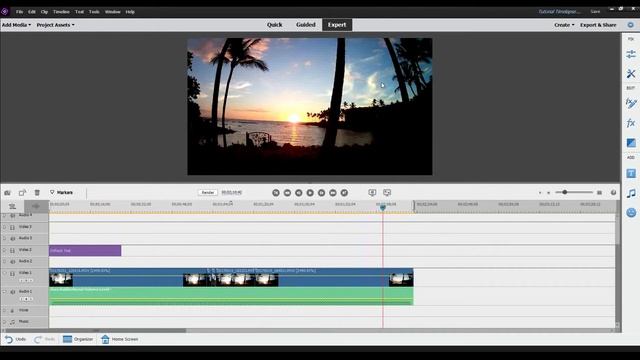Mute the Audio 1 track
Image resolution: width=640 pixels, height=360 pixels.
pyautogui.click(x=12, y=292)
